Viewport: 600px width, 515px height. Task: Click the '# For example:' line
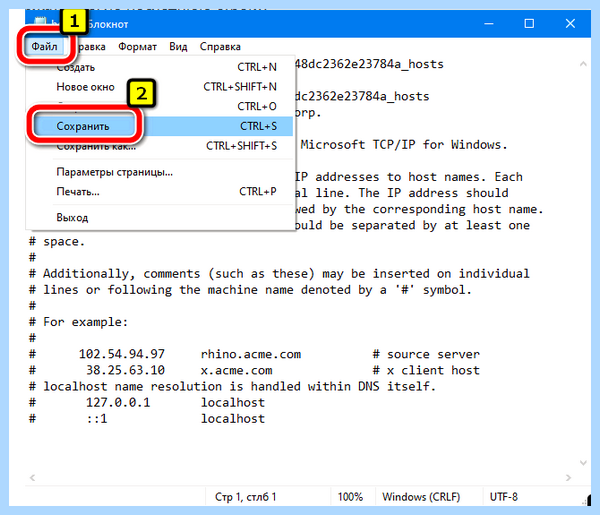point(78,322)
